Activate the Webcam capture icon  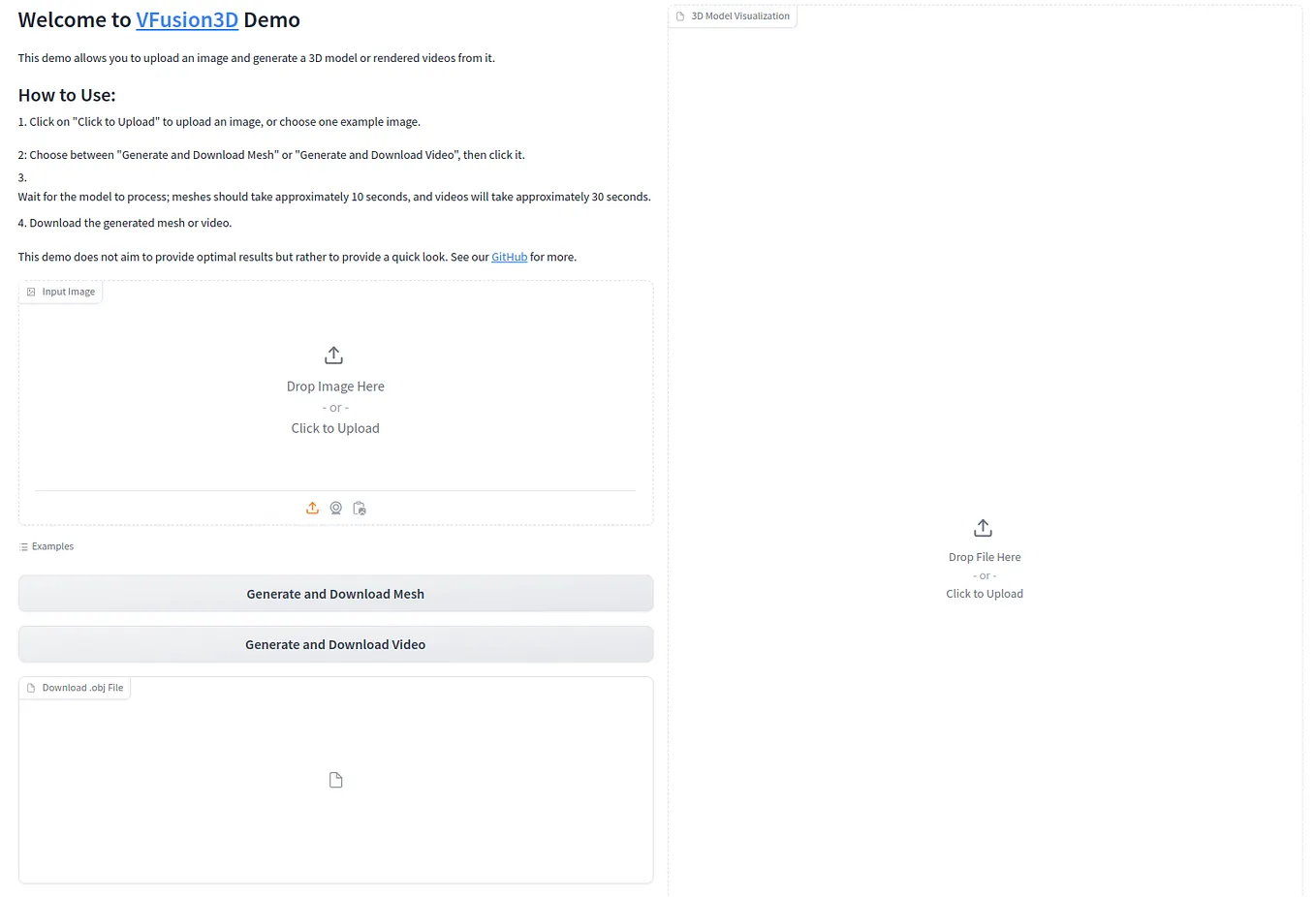(x=335, y=508)
